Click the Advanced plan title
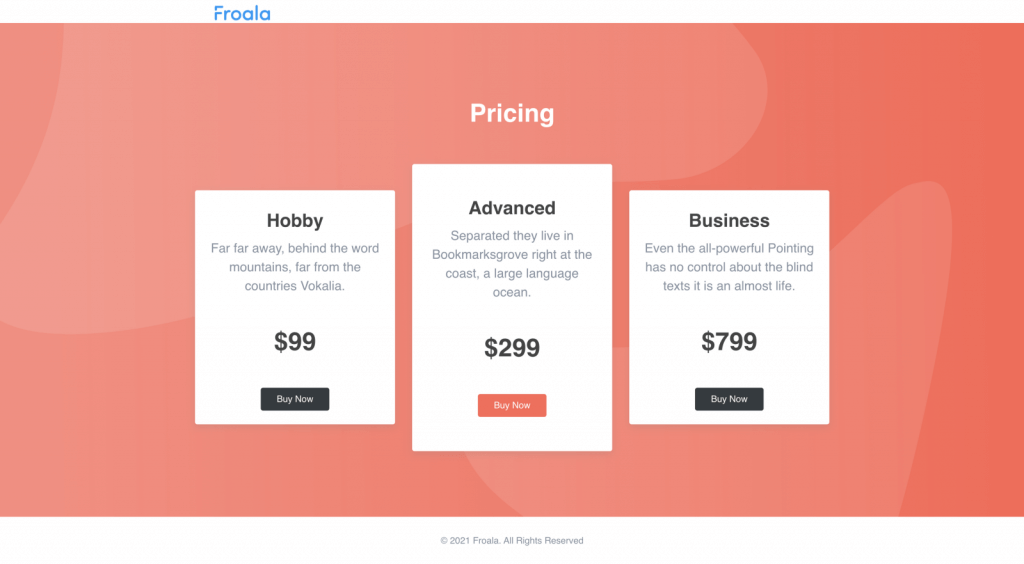Viewport: 1024px width, 564px height. pos(512,208)
